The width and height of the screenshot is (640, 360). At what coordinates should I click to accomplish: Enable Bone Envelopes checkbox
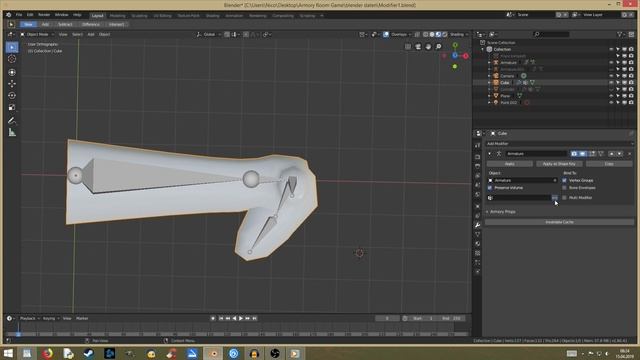(564, 188)
